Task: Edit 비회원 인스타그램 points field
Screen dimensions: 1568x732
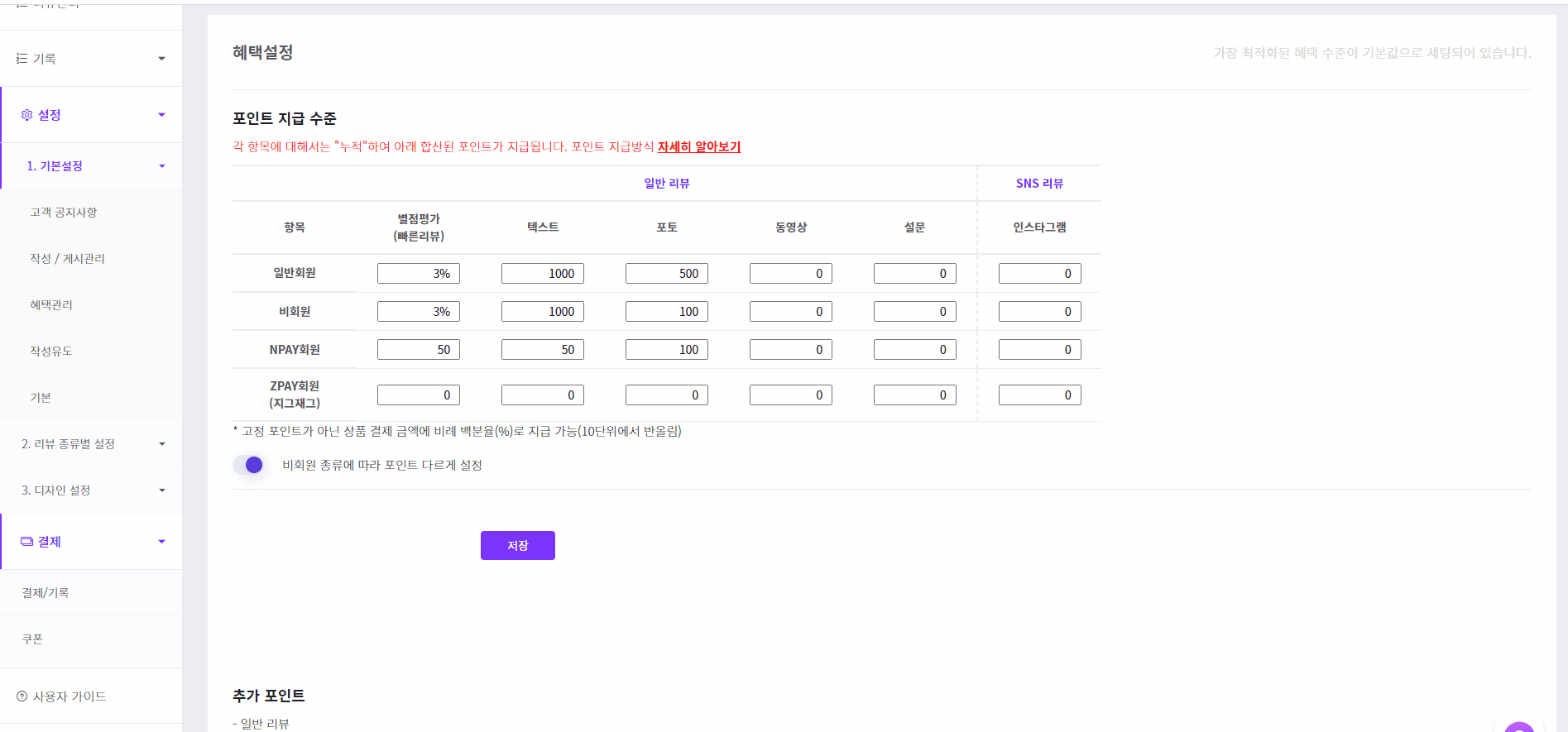Action: [1040, 312]
